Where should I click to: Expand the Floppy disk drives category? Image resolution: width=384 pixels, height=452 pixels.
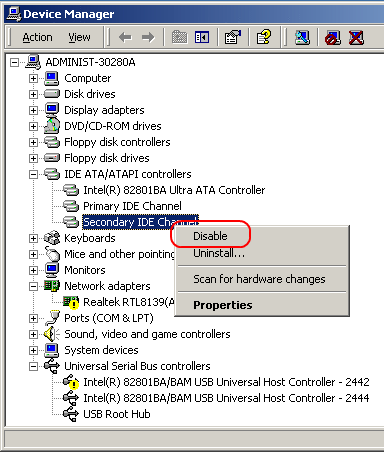[x=33, y=158]
